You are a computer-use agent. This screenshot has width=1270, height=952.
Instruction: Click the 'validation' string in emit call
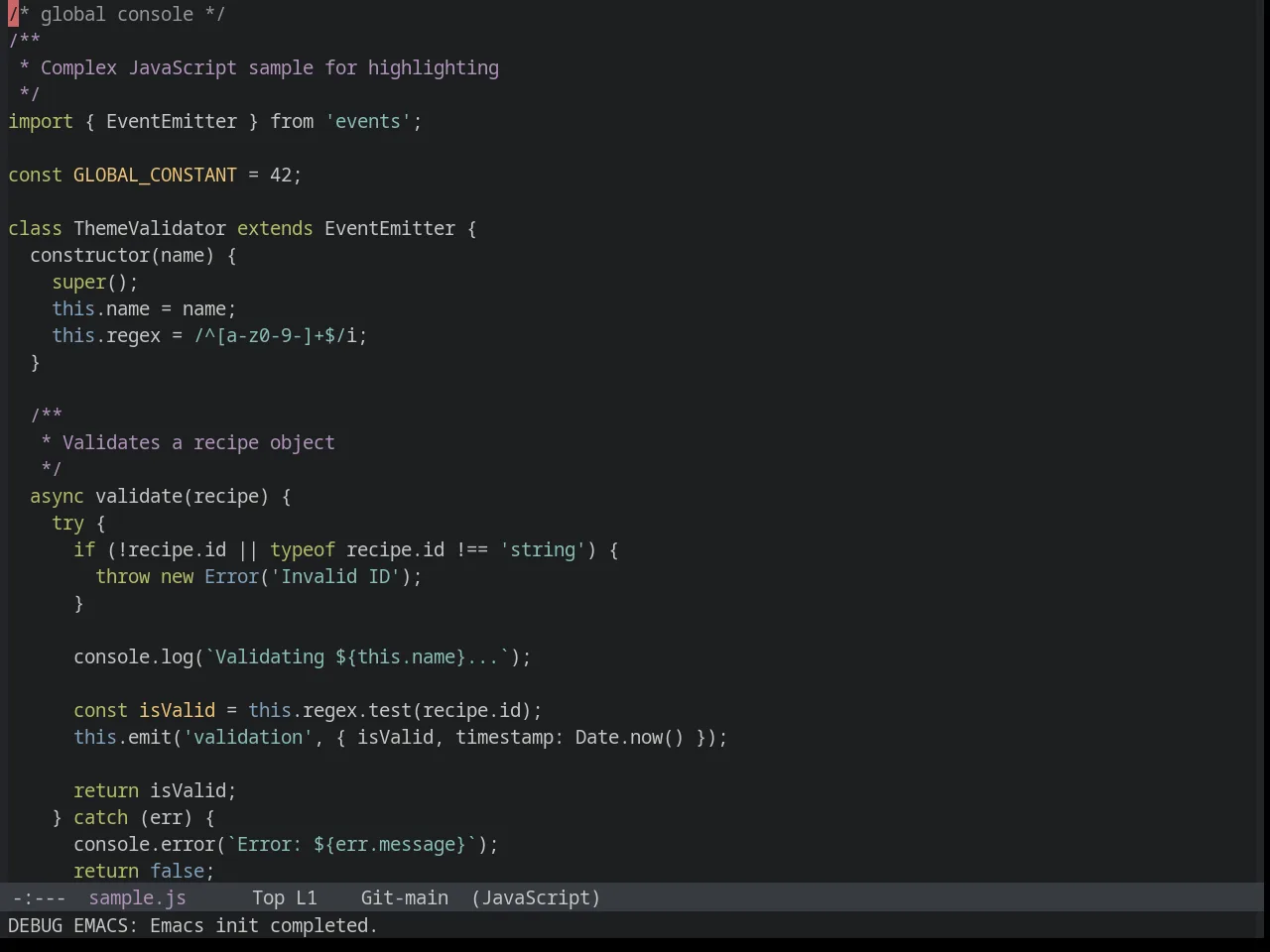[x=248, y=737]
